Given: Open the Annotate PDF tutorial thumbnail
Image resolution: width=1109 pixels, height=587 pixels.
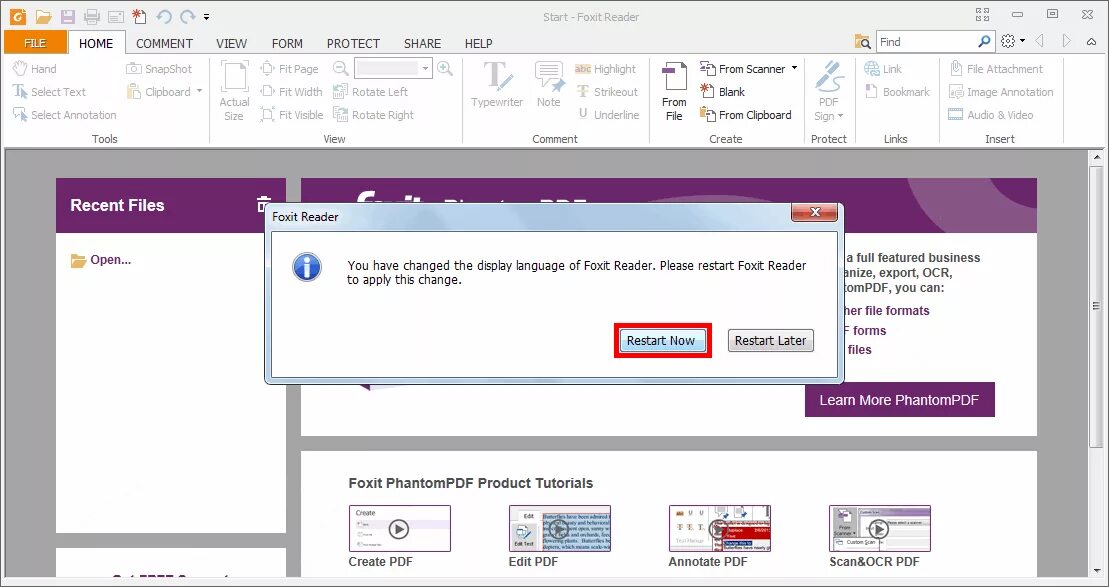Looking at the screenshot, I should [719, 528].
